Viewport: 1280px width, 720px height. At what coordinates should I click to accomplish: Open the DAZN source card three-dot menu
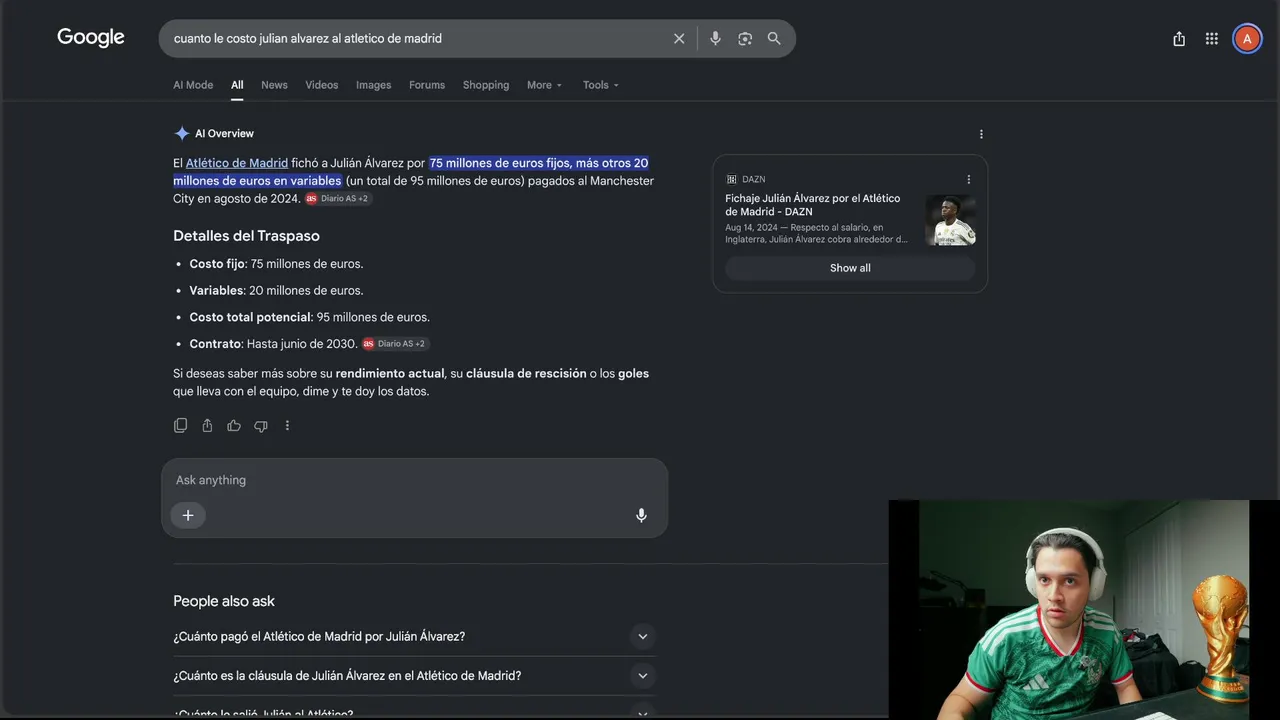click(968, 180)
